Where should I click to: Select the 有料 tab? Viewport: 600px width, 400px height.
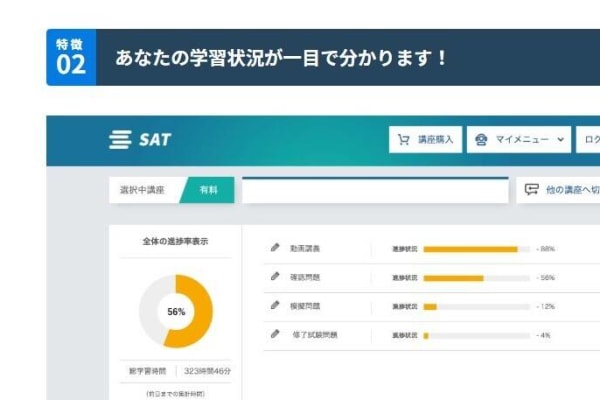[x=208, y=190]
